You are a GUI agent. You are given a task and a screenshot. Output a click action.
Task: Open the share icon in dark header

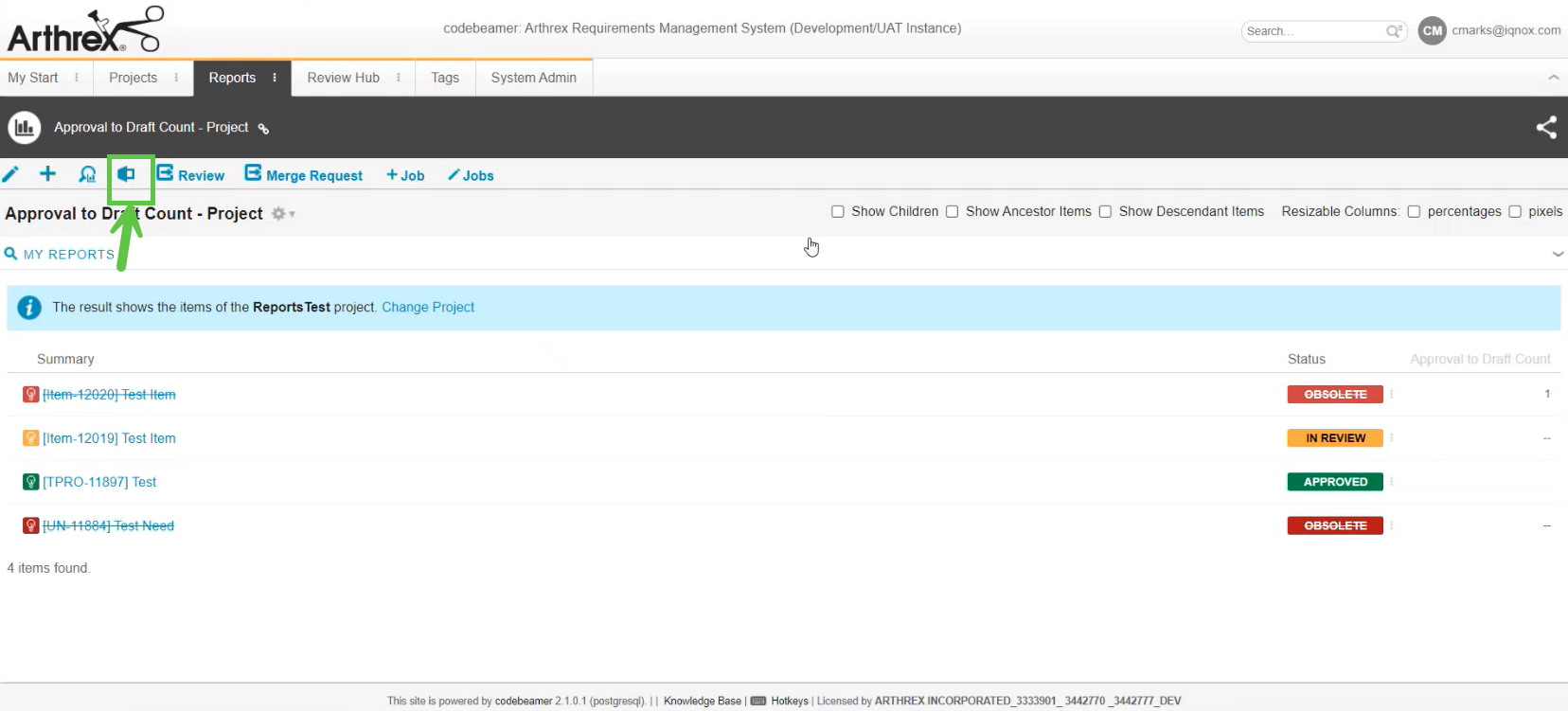[1545, 128]
